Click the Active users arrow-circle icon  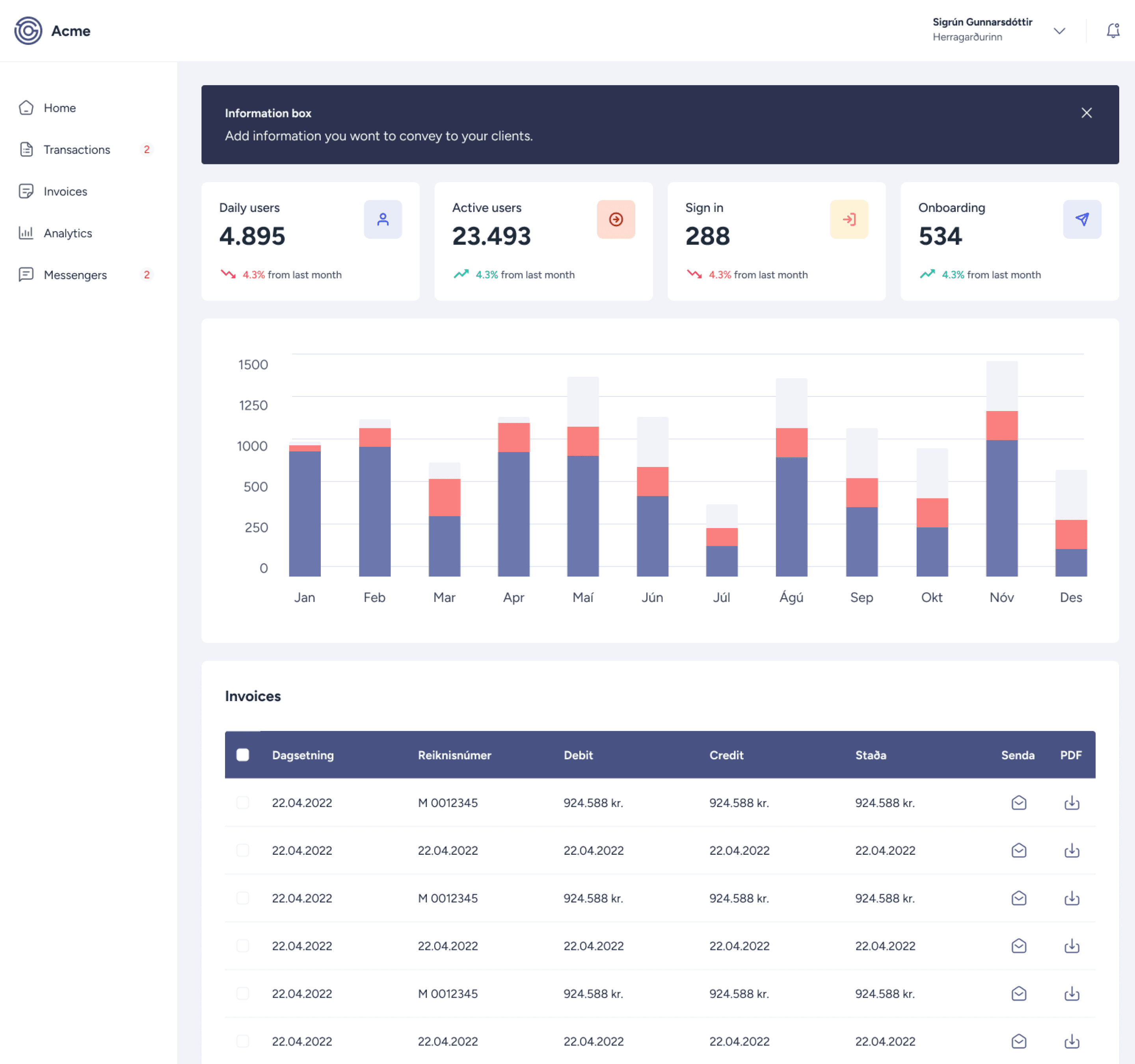click(616, 219)
